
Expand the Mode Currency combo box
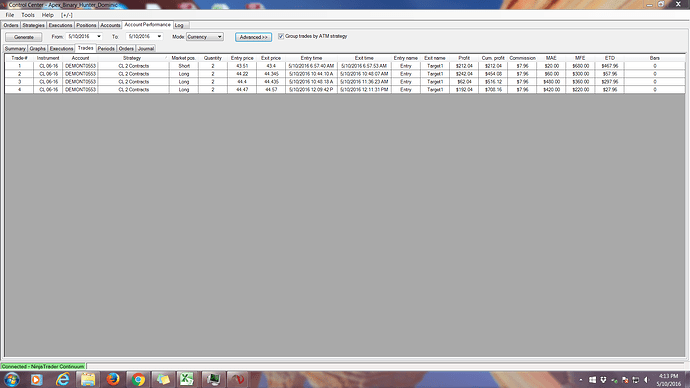[205, 37]
